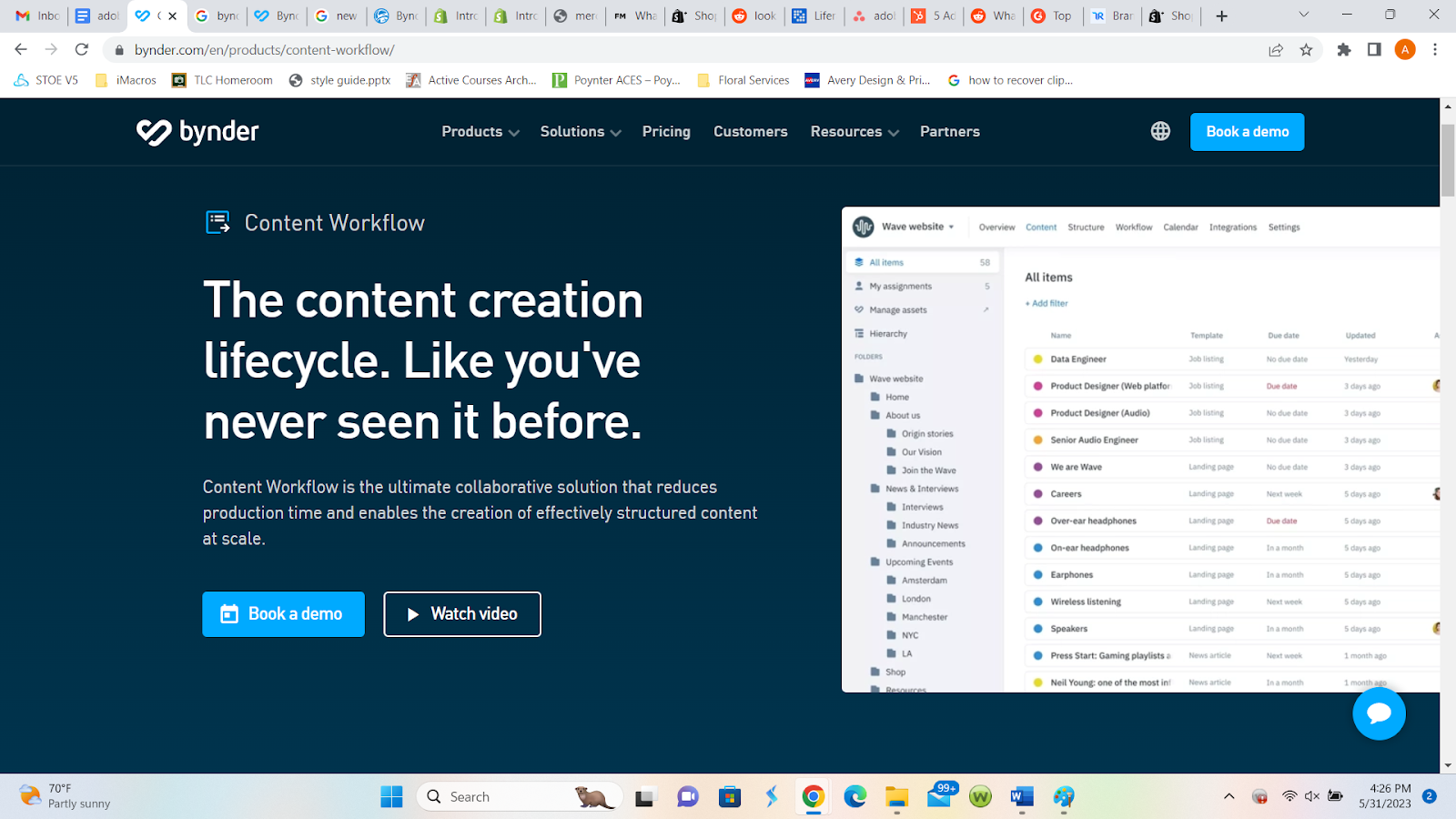Screen dimensions: 1456x819
Task: Open the live chat bubble
Action: click(x=1379, y=713)
